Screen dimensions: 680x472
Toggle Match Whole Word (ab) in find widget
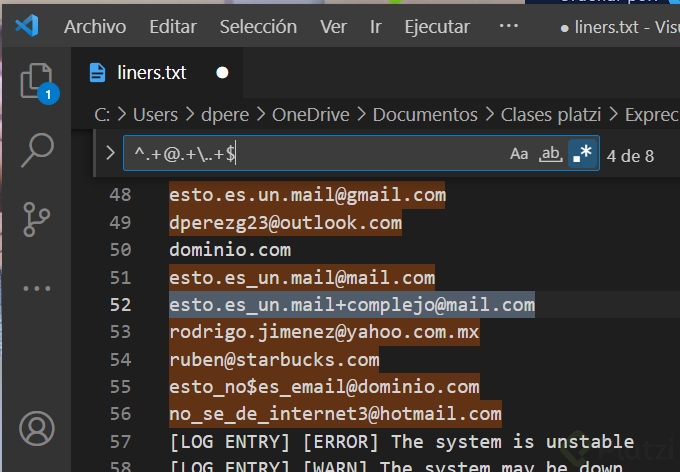click(x=550, y=154)
